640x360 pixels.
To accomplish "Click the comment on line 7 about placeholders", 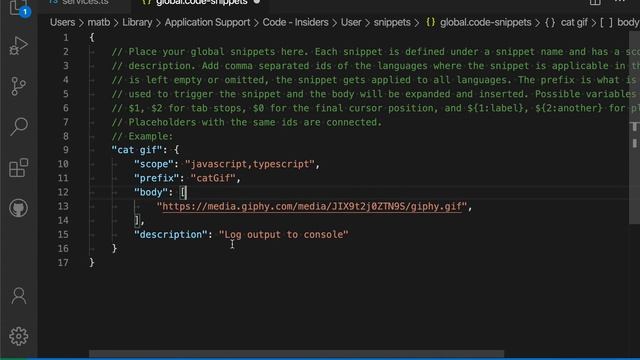I will coord(247,122).
